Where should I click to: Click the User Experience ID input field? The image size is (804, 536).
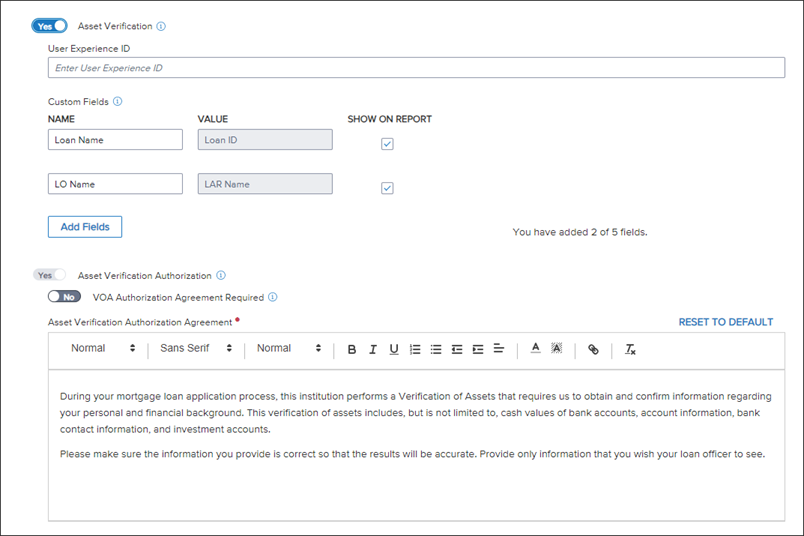(x=416, y=68)
